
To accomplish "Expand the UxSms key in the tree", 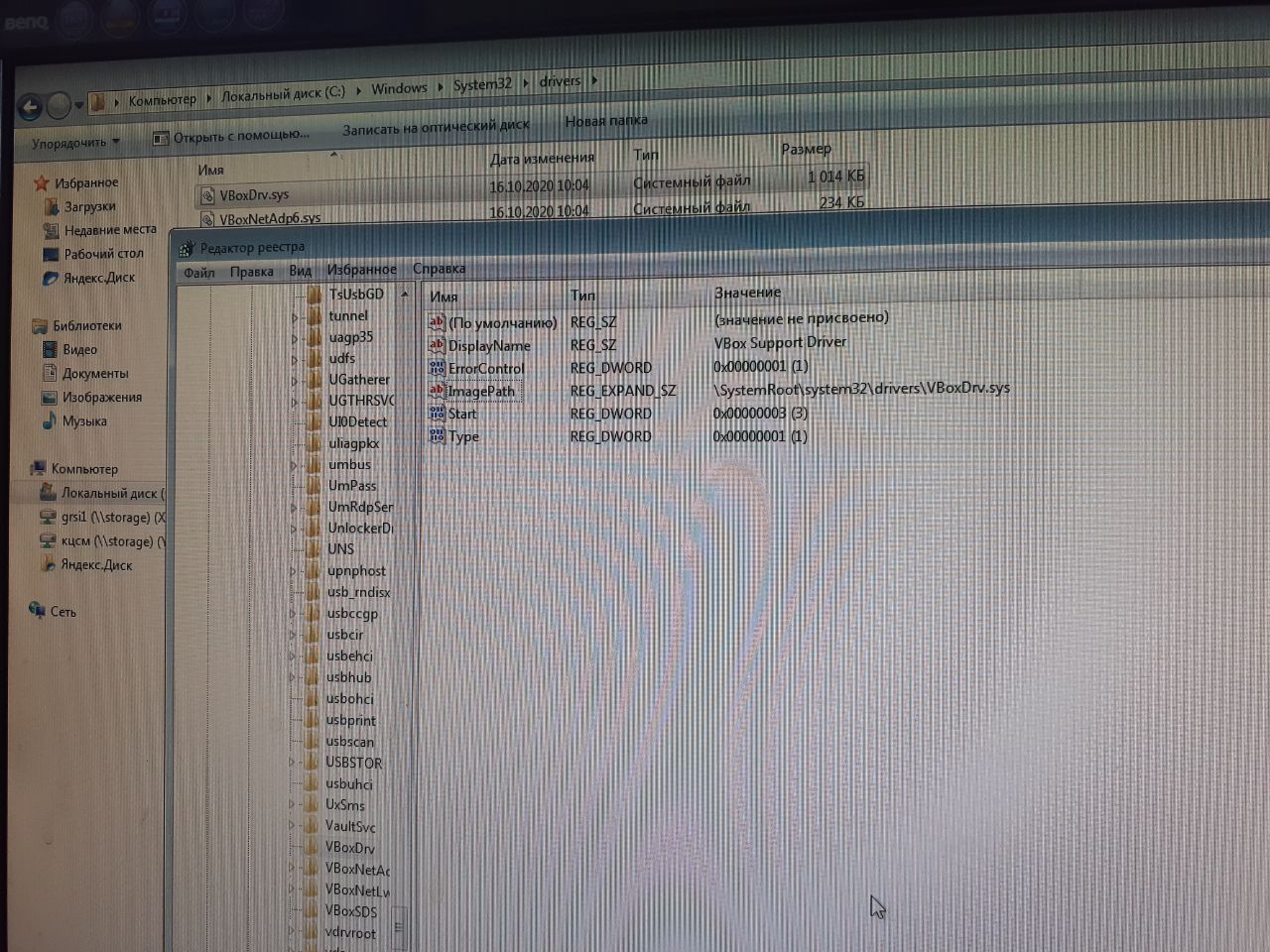I will pyautogui.click(x=292, y=805).
